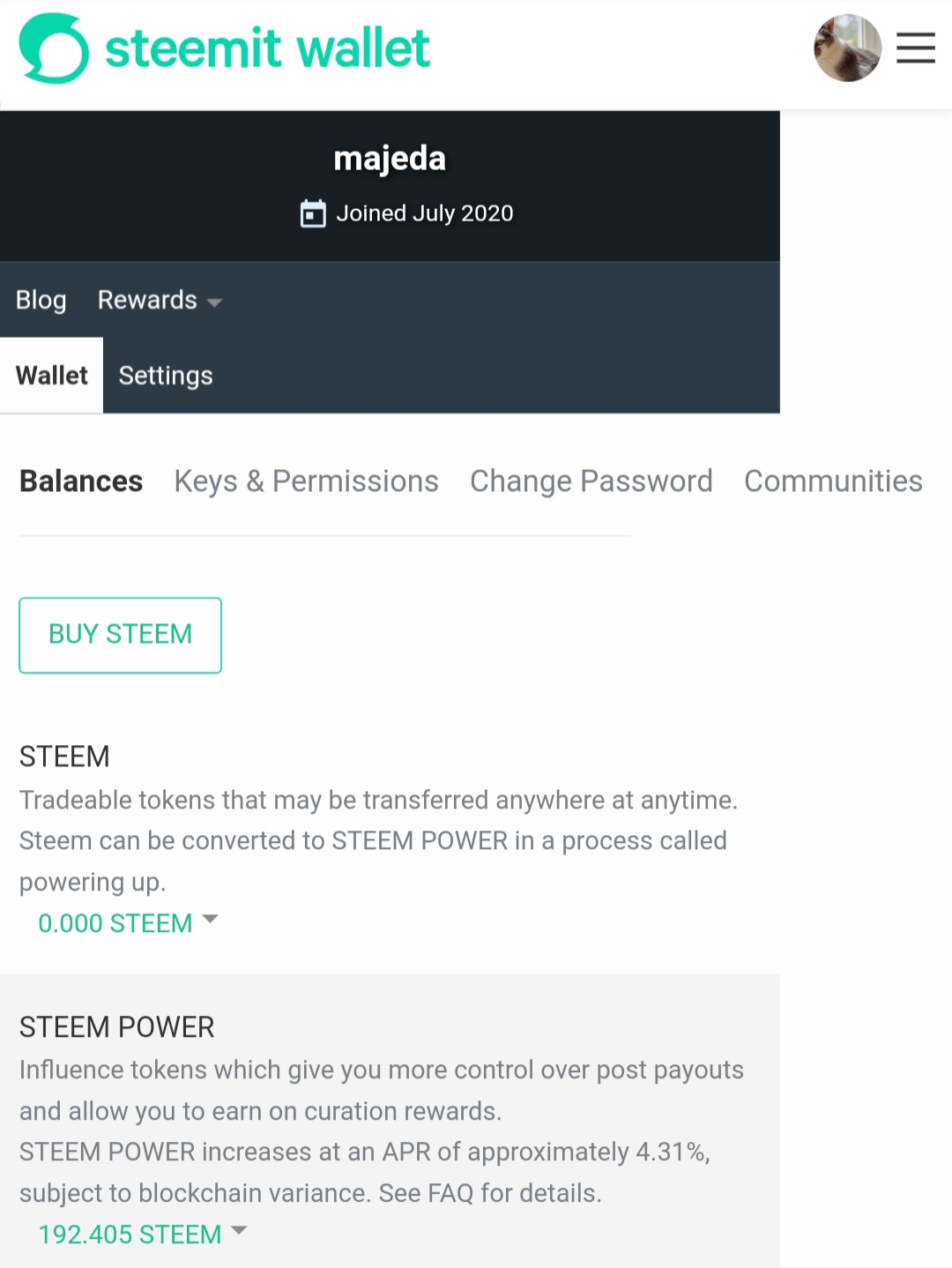Image resolution: width=952 pixels, height=1268 pixels.
Task: Go to the Blog tab
Action: [41, 300]
